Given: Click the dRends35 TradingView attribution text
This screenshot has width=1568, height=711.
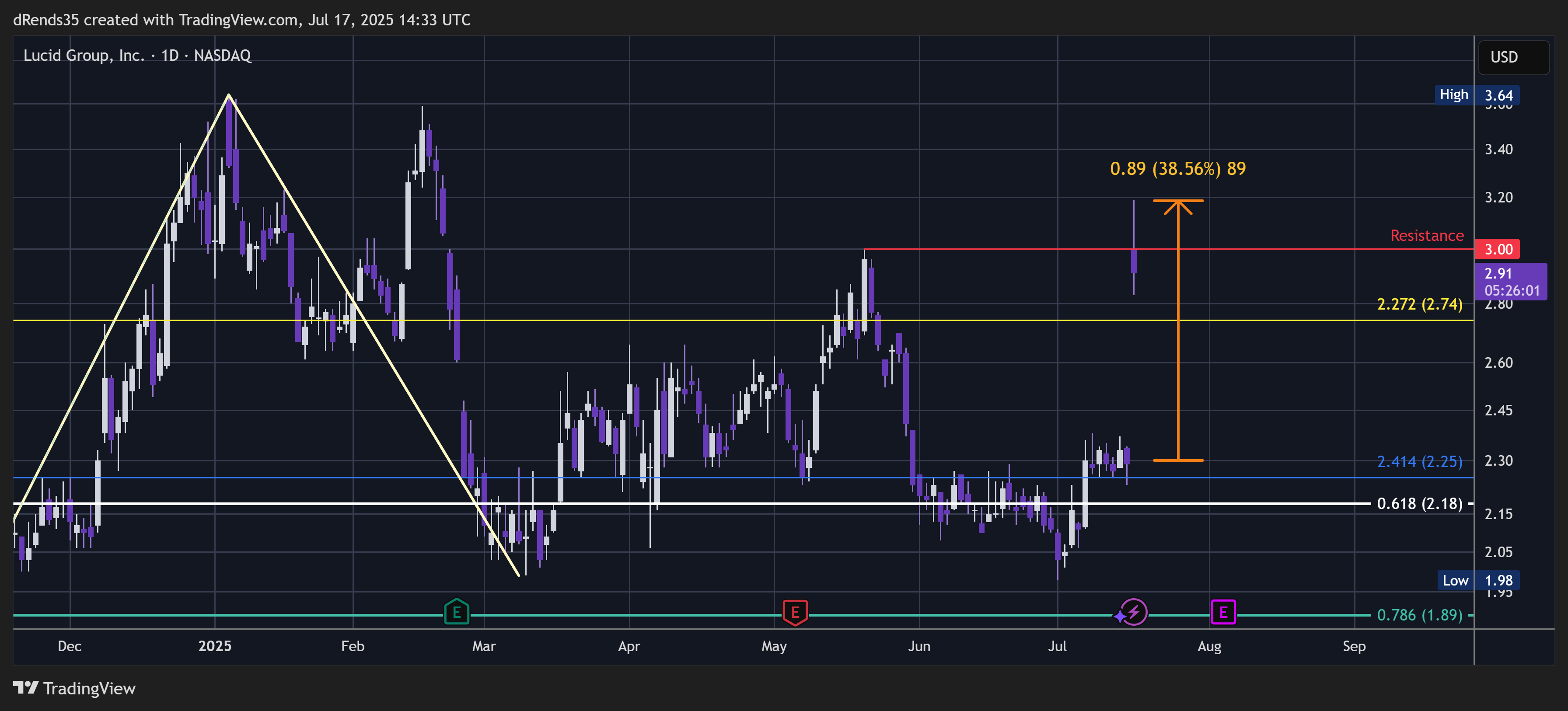Looking at the screenshot, I should click(x=242, y=20).
